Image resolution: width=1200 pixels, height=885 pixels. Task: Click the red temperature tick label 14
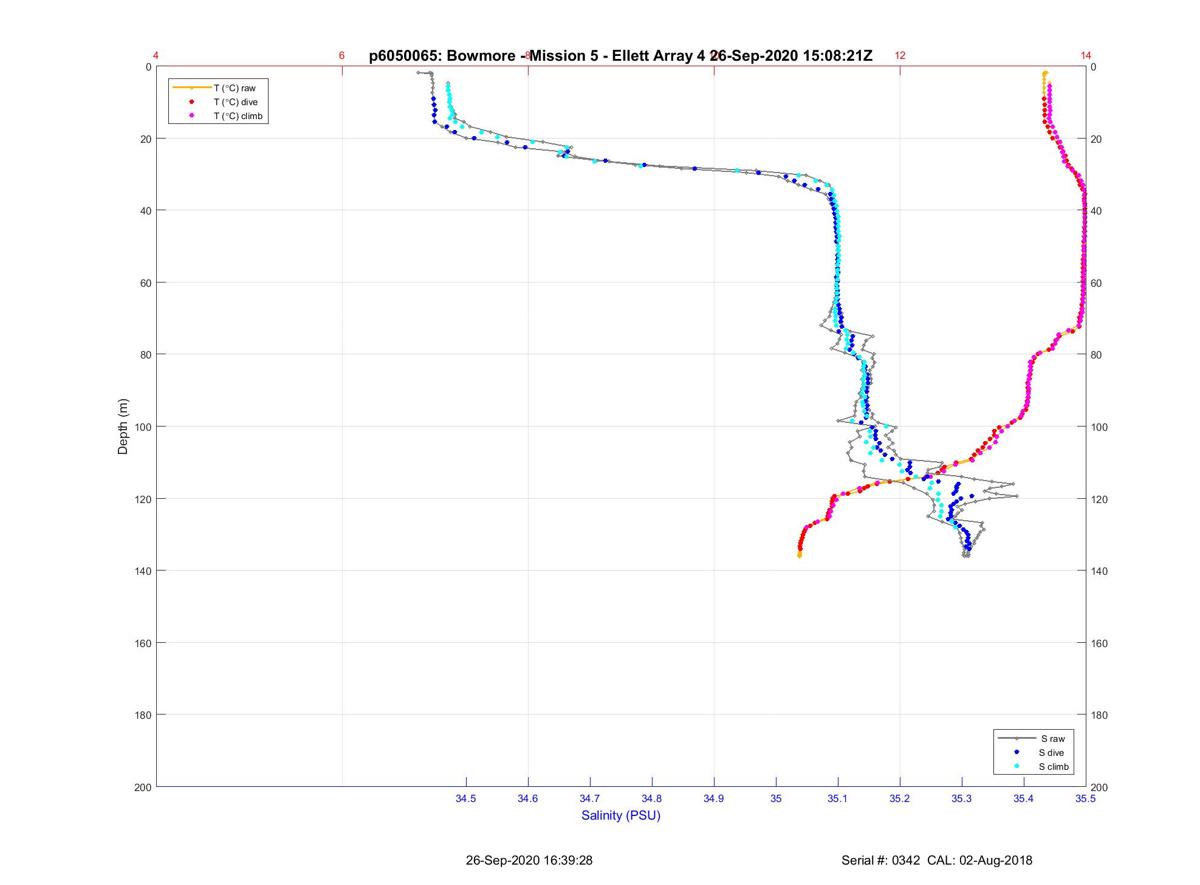pyautogui.click(x=1086, y=56)
